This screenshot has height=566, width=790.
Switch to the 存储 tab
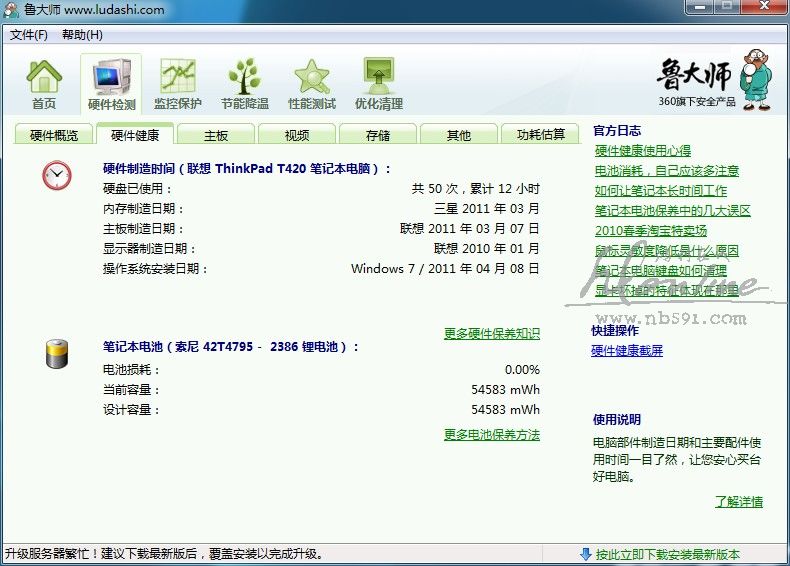(378, 135)
